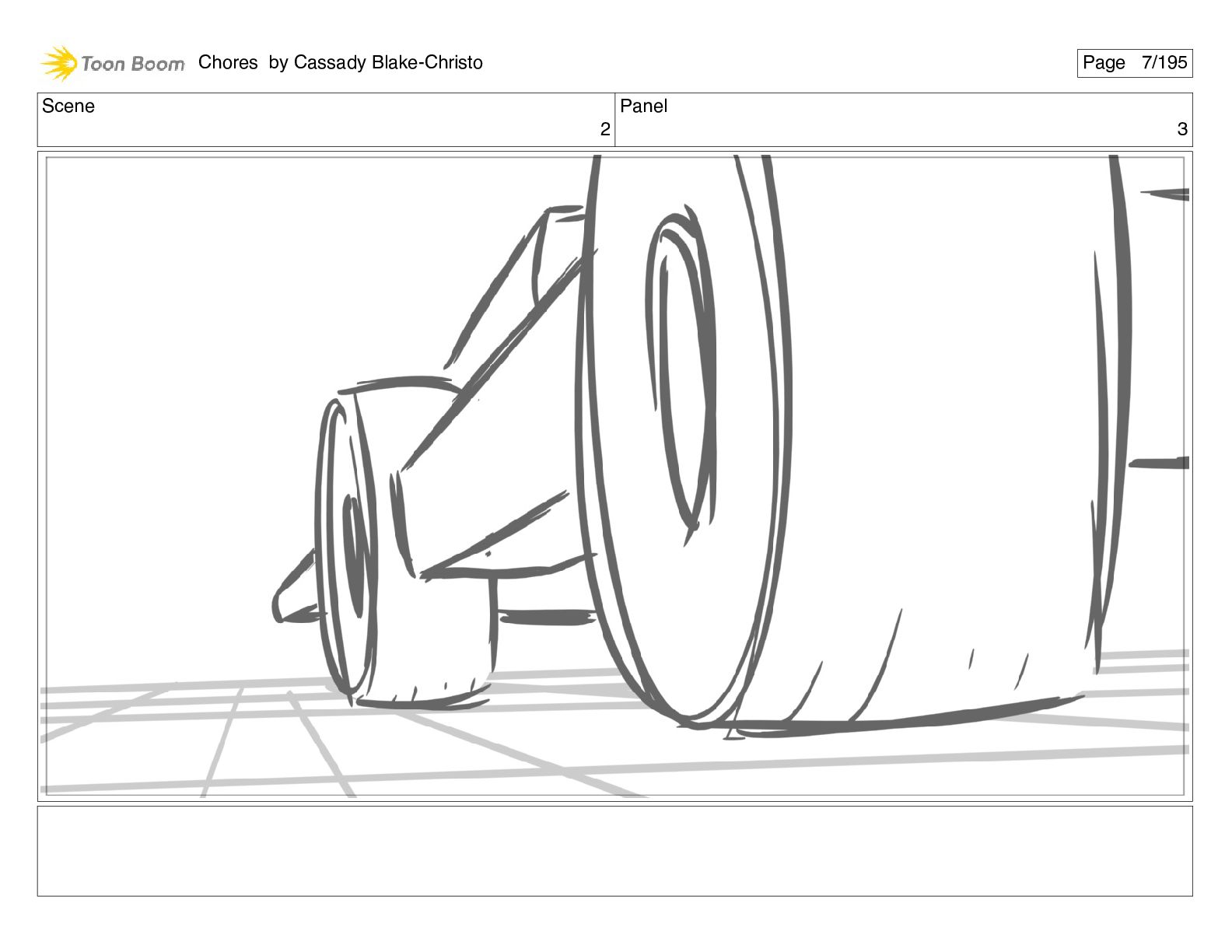Click the 'Panel' label

(x=644, y=107)
